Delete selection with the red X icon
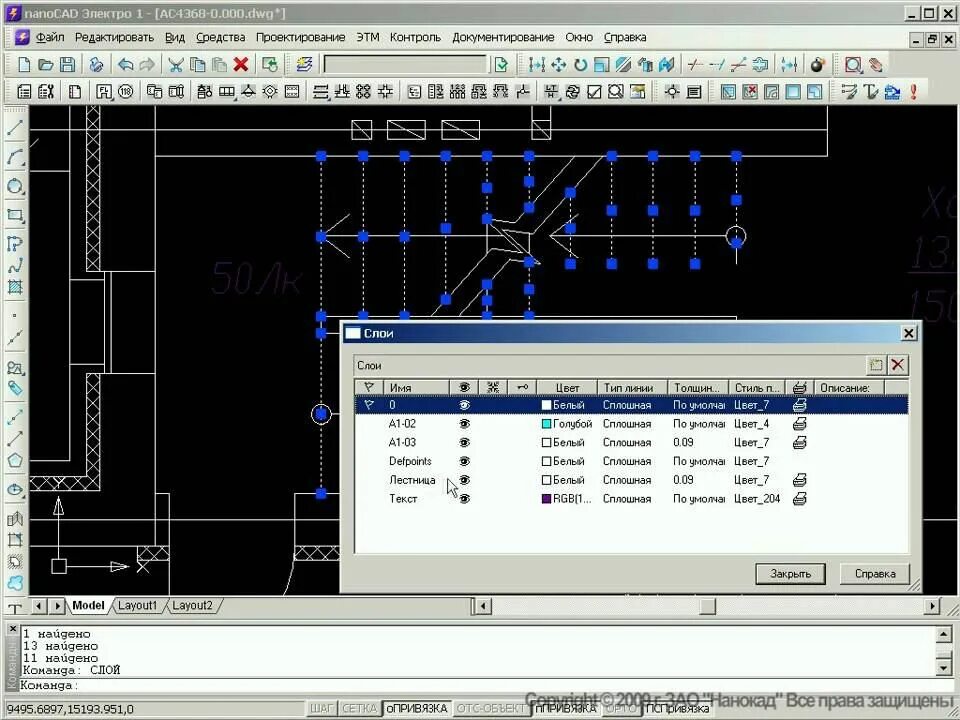The image size is (960, 720). [241, 64]
